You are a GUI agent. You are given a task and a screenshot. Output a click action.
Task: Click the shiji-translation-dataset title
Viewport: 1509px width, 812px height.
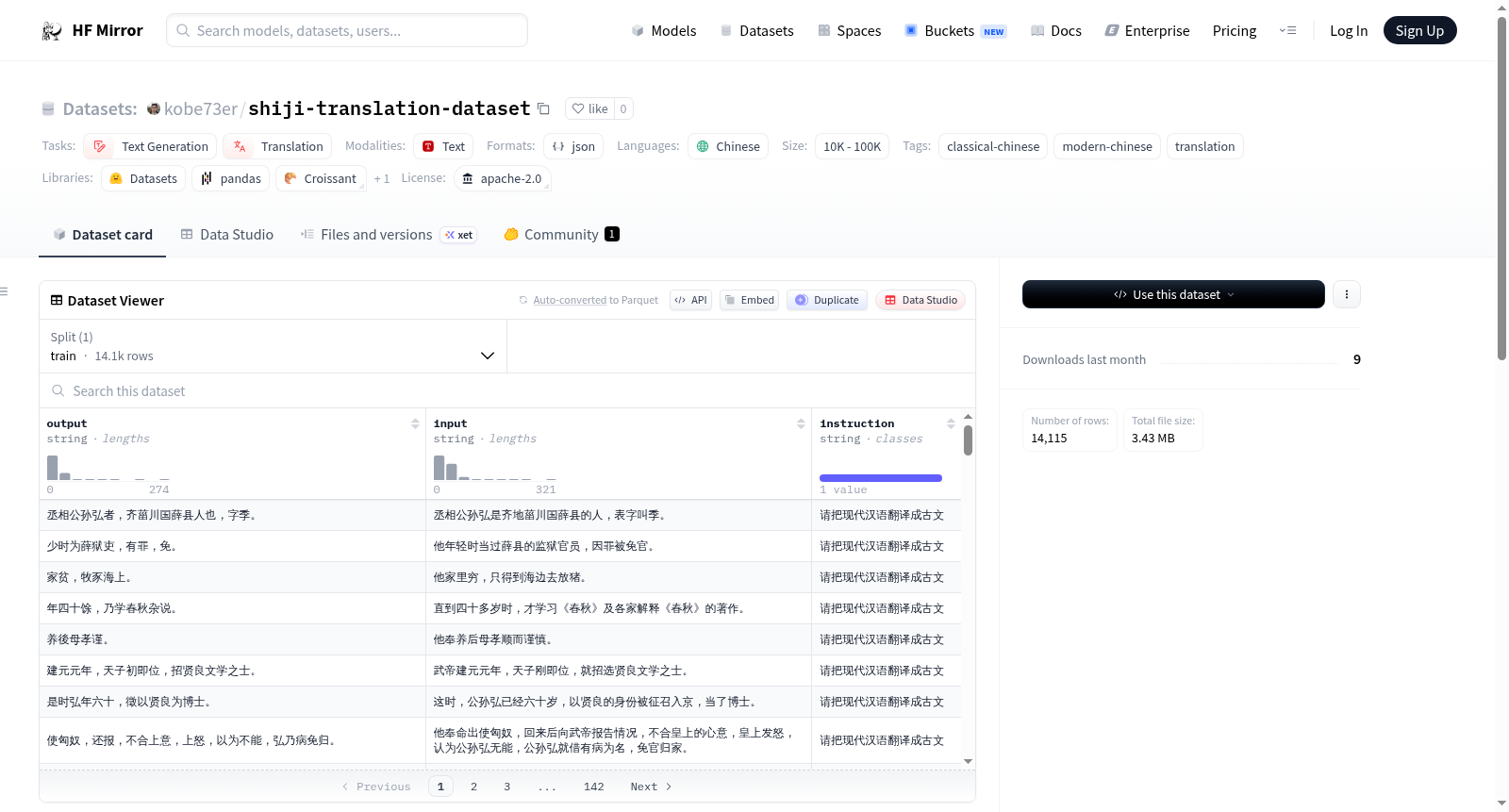pos(389,108)
